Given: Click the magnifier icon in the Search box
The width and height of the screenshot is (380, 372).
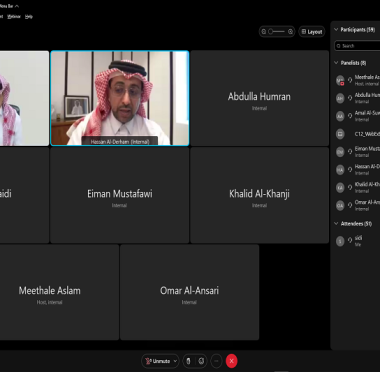Looking at the screenshot, I should point(338,46).
